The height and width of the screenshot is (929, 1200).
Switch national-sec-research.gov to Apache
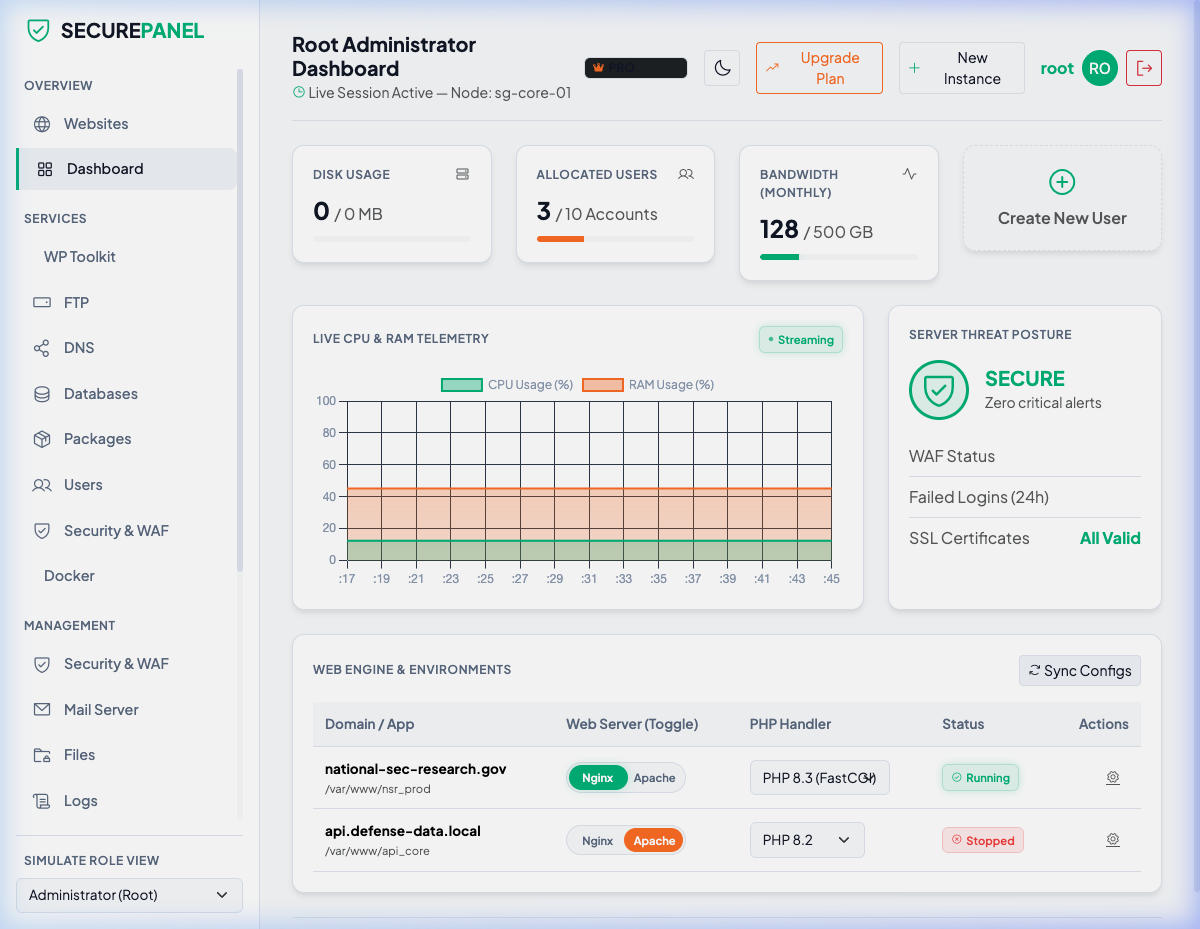pyautogui.click(x=655, y=778)
